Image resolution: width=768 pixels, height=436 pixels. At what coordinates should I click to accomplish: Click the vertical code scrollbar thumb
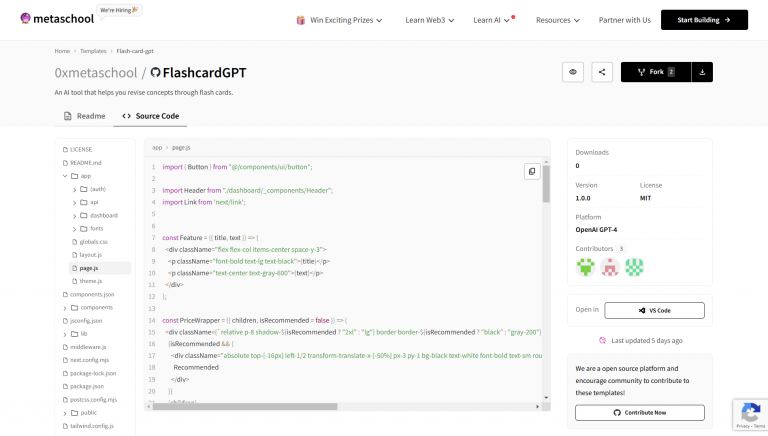[546, 184]
